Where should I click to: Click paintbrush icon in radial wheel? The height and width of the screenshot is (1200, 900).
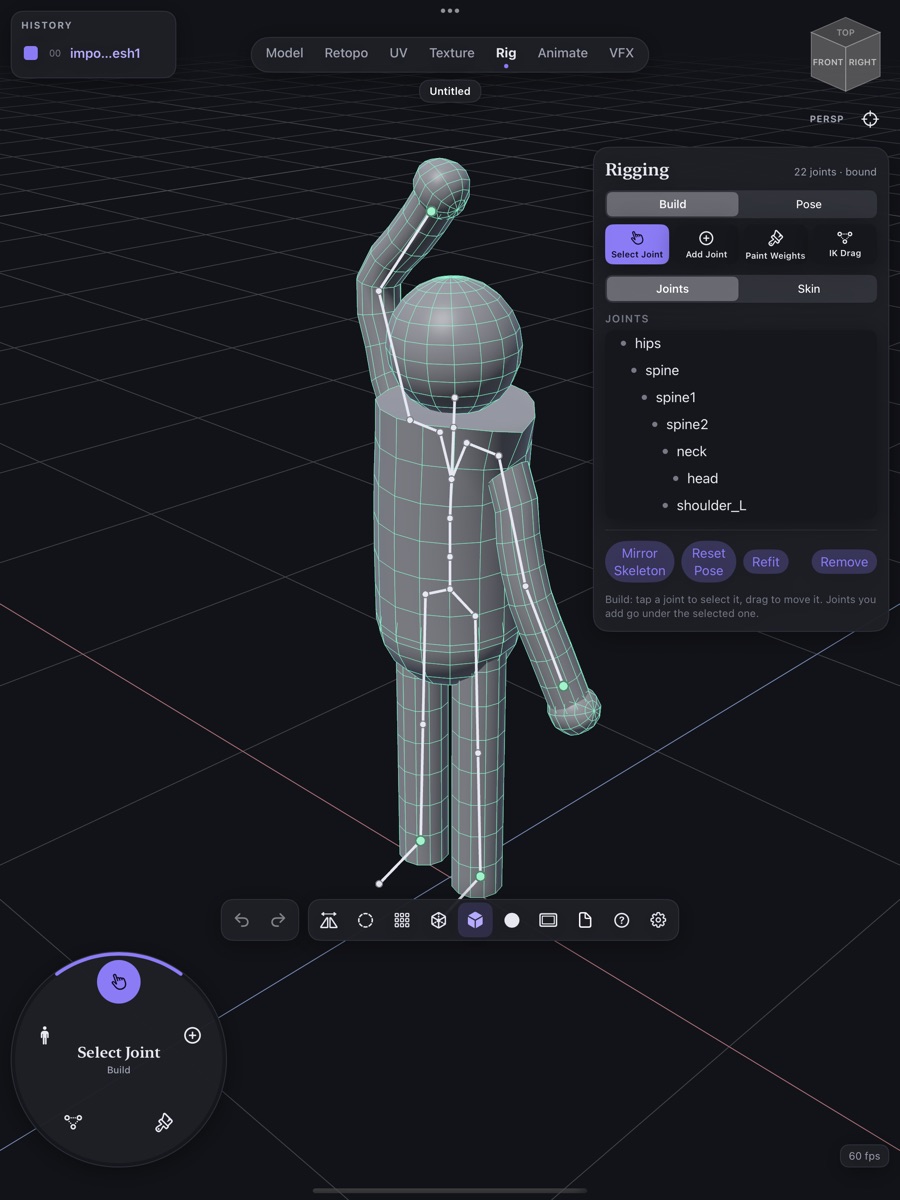click(164, 1122)
